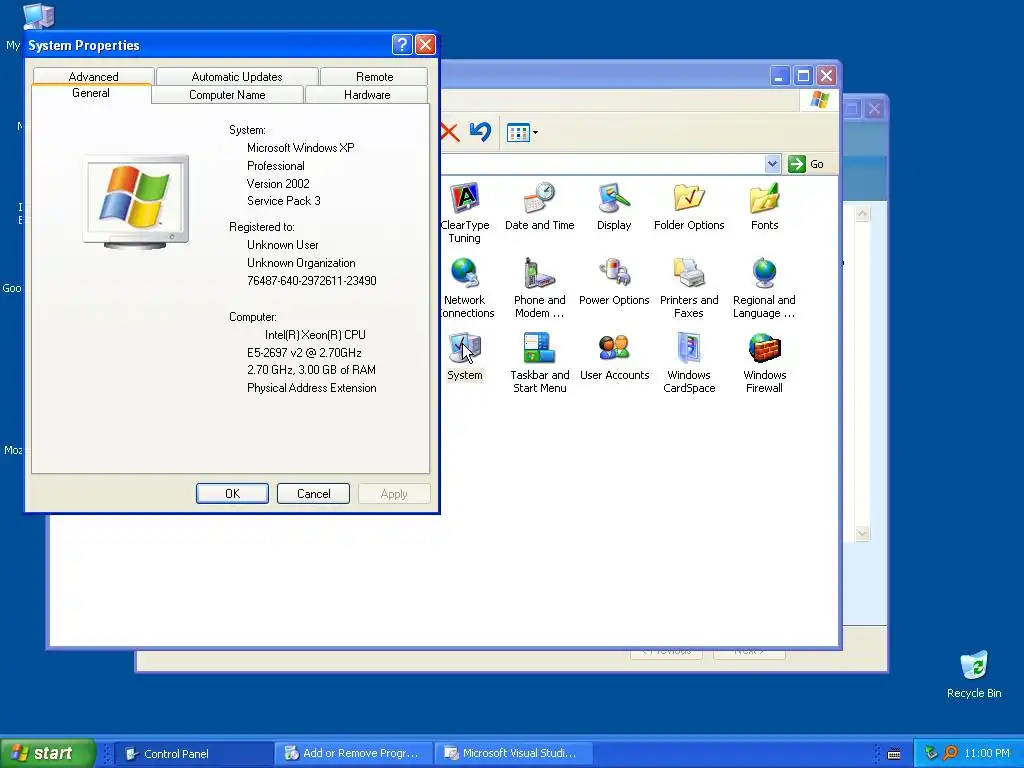Switch to Control Panel taskbar button
This screenshot has width=1024, height=768.
click(x=194, y=754)
